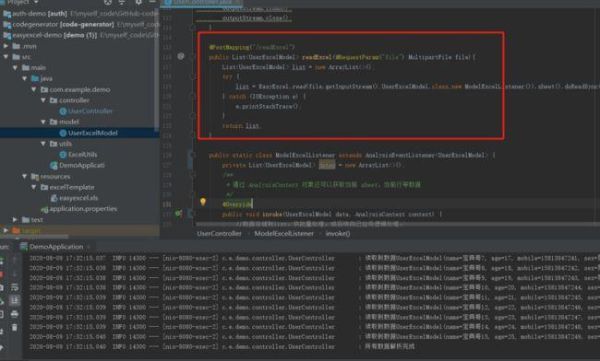Click gutter icon beside readExcel method

coord(181,56)
